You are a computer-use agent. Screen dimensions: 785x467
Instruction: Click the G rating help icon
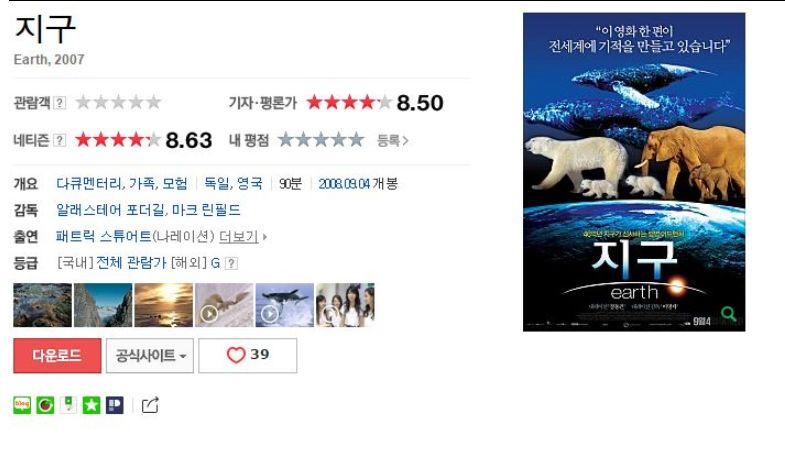pyautogui.click(x=231, y=263)
